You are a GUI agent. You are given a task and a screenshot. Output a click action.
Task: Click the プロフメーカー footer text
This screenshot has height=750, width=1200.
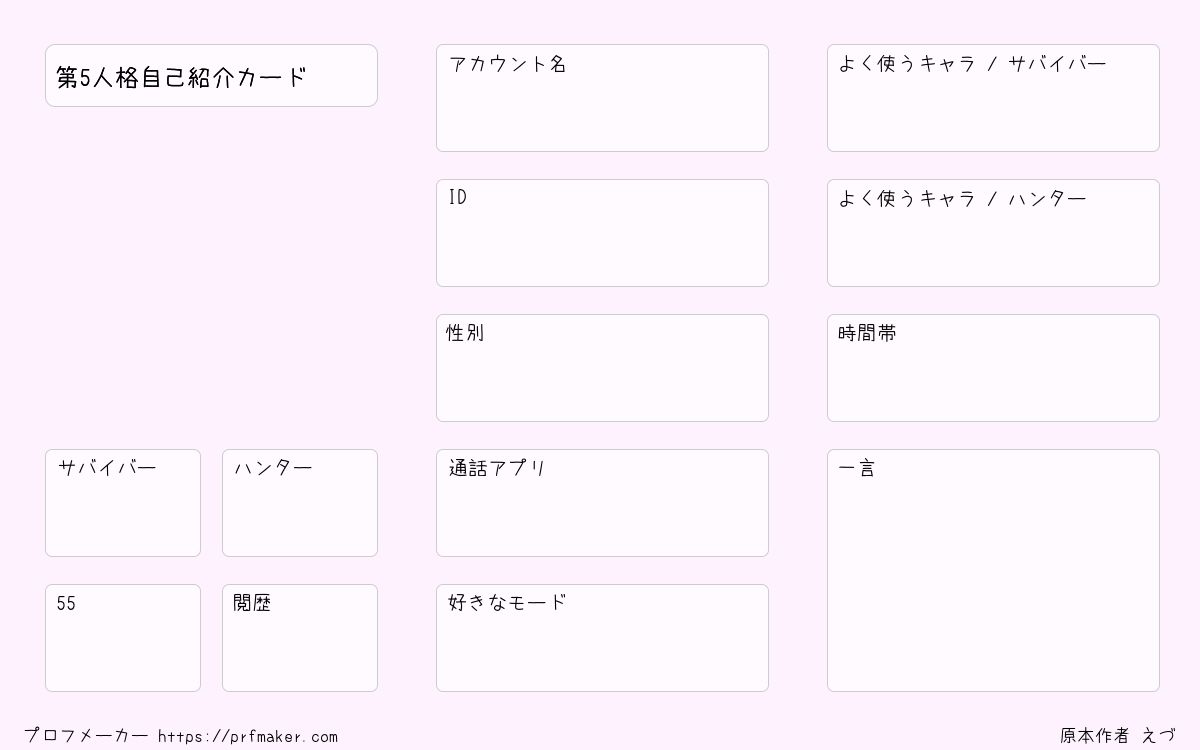(x=86, y=736)
